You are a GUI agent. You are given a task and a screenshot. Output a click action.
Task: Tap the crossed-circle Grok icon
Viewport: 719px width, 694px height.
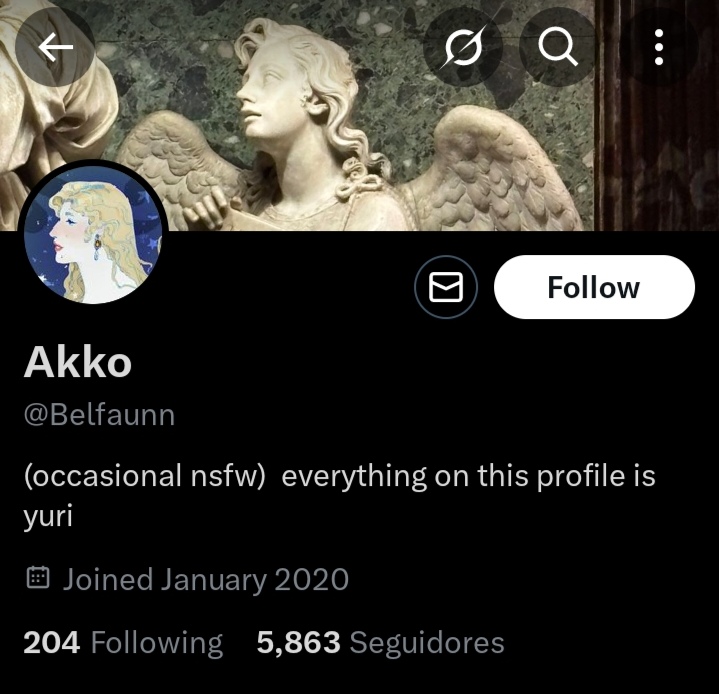pyautogui.click(x=463, y=47)
